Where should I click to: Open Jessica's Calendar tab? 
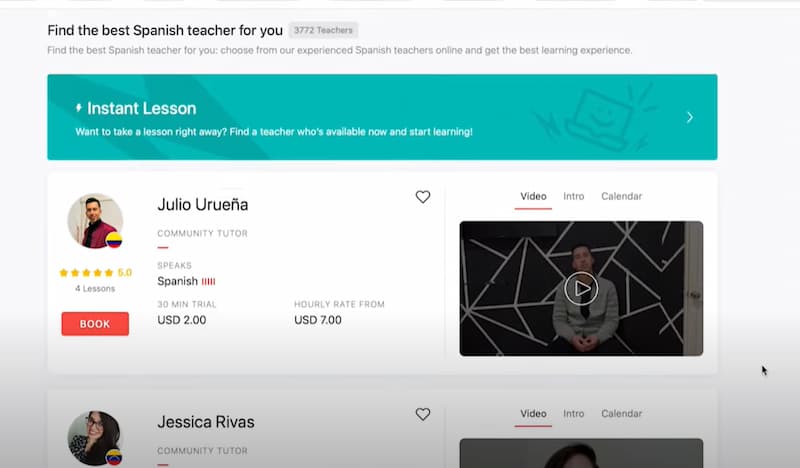(621, 414)
